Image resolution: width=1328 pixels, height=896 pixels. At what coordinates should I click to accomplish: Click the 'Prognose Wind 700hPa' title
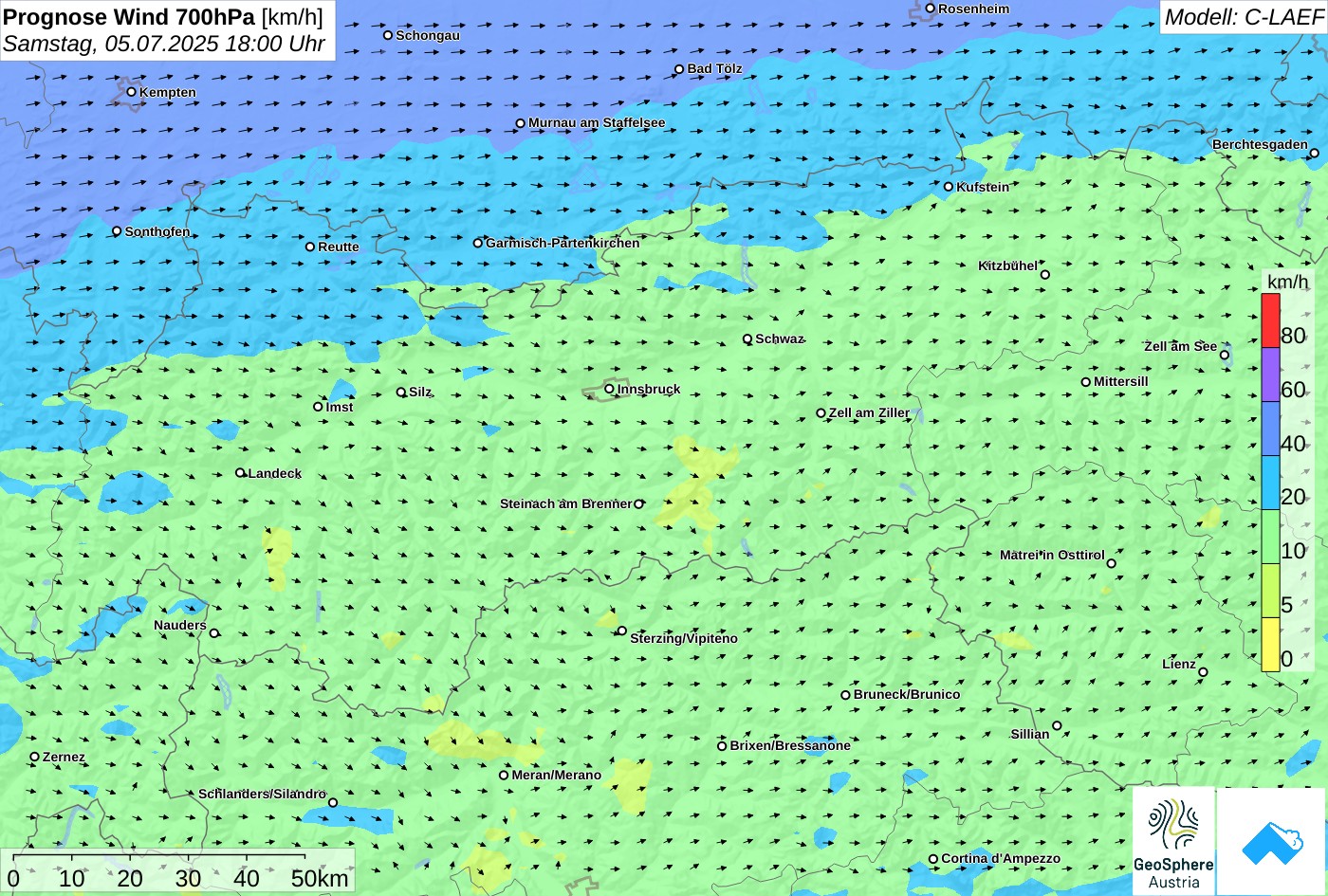tap(129, 16)
